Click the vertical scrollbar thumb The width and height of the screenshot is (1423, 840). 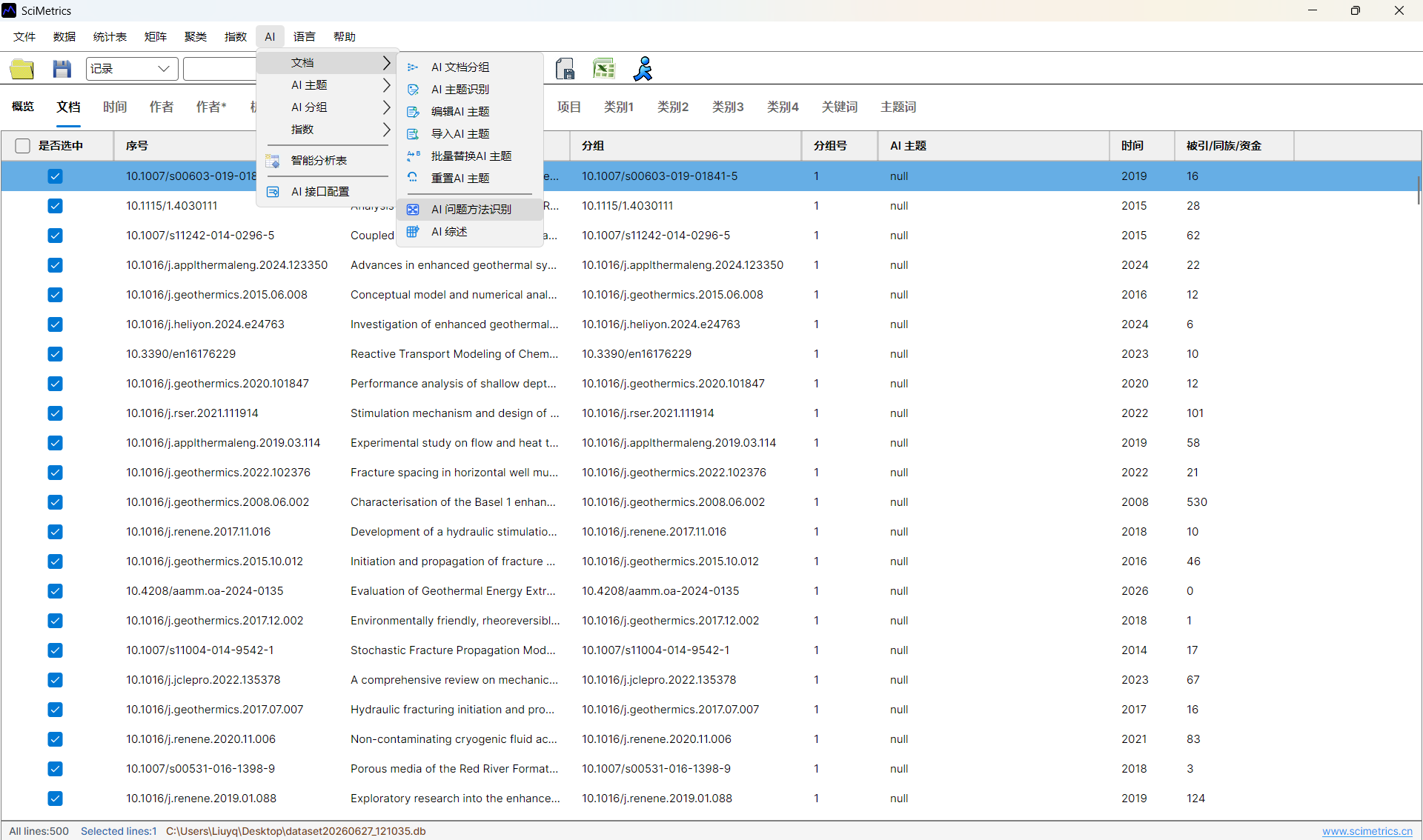[1419, 190]
